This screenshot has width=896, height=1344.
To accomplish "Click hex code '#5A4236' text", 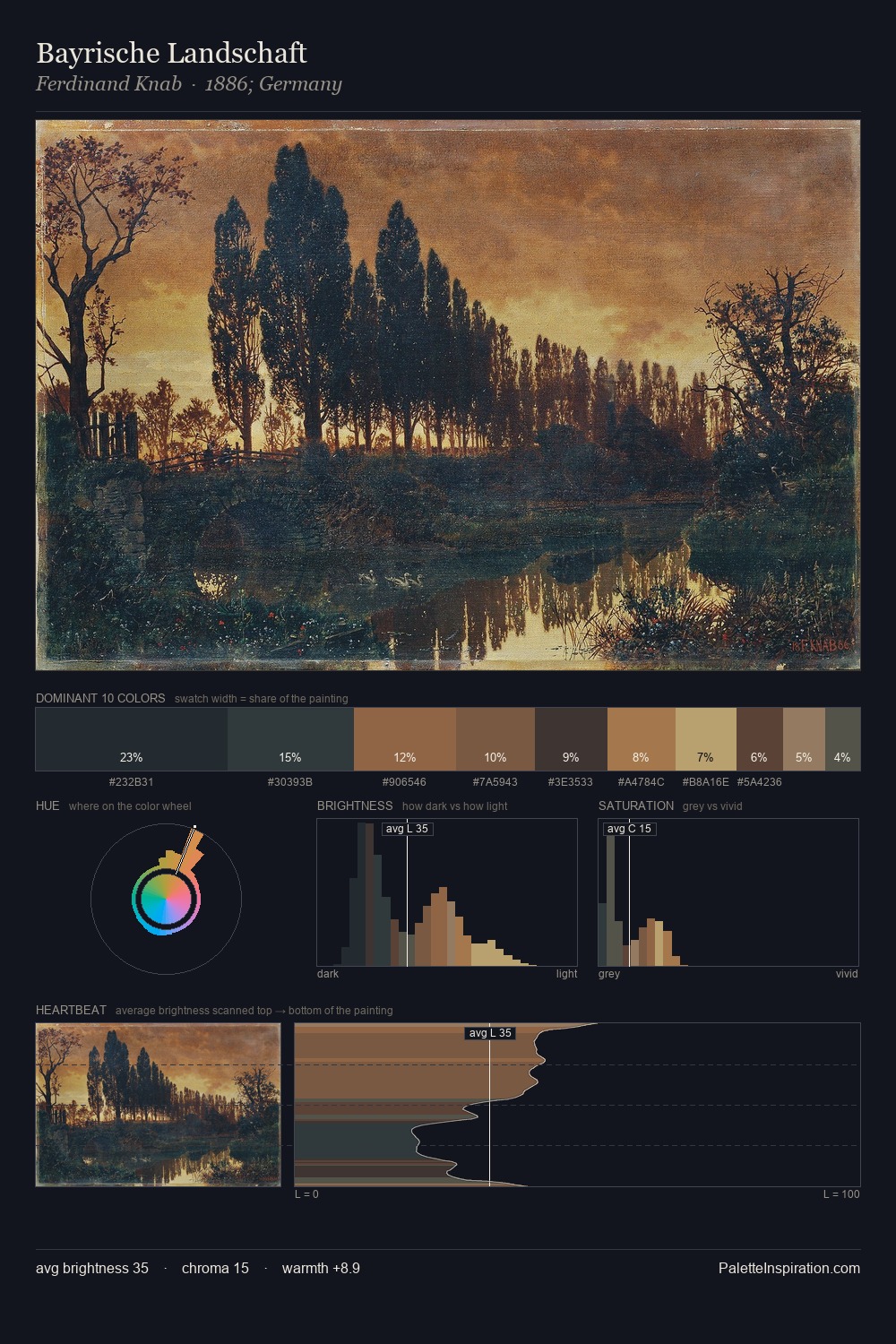I will point(760,782).
